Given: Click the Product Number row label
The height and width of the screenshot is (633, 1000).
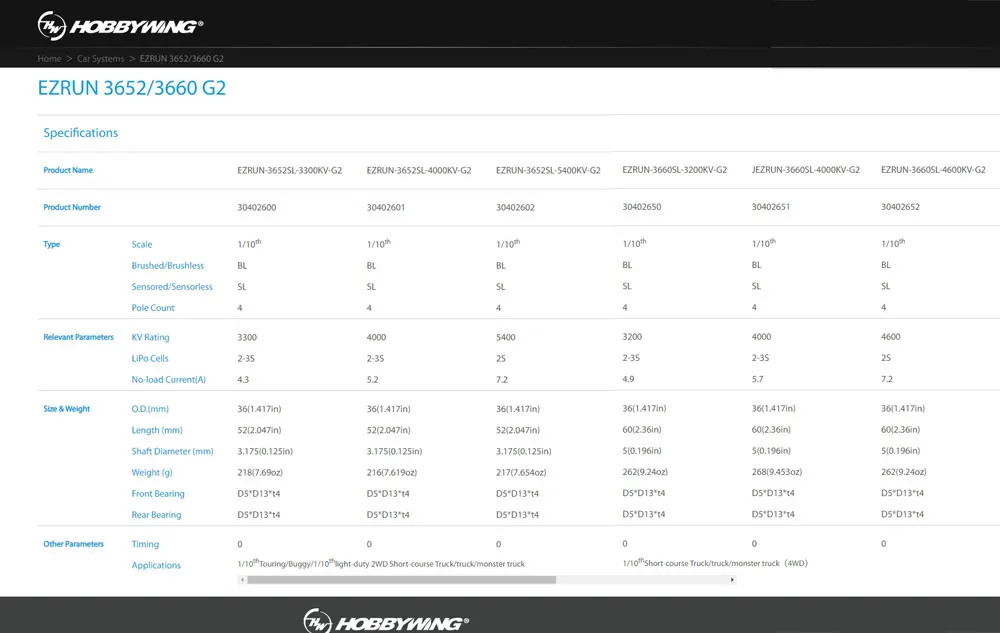Looking at the screenshot, I should pos(71,207).
